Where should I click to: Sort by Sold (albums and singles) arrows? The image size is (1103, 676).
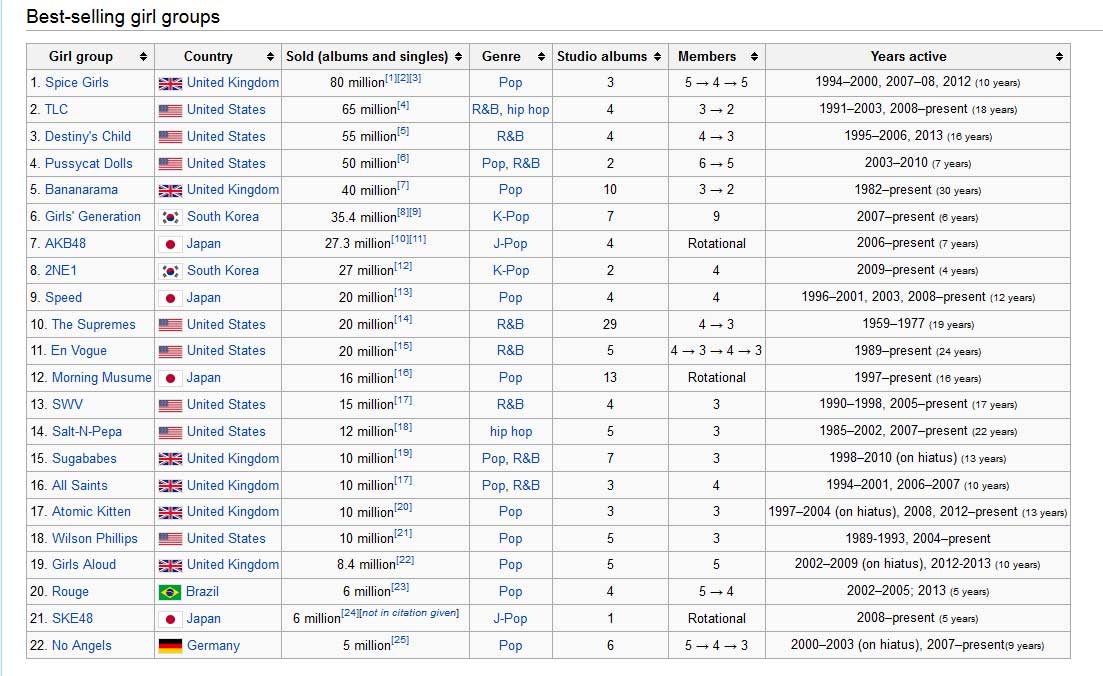click(459, 57)
